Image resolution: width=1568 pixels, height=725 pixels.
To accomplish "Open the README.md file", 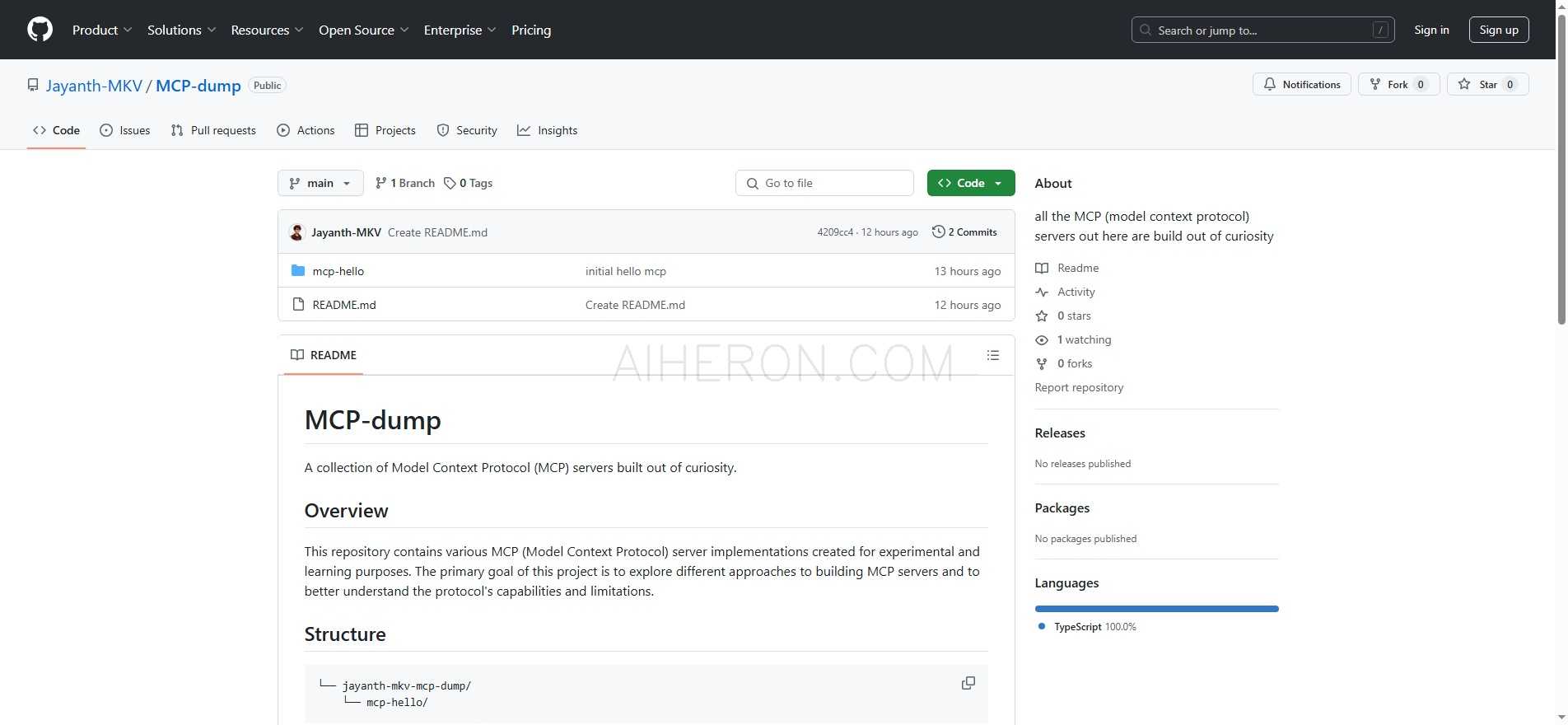I will (x=344, y=305).
